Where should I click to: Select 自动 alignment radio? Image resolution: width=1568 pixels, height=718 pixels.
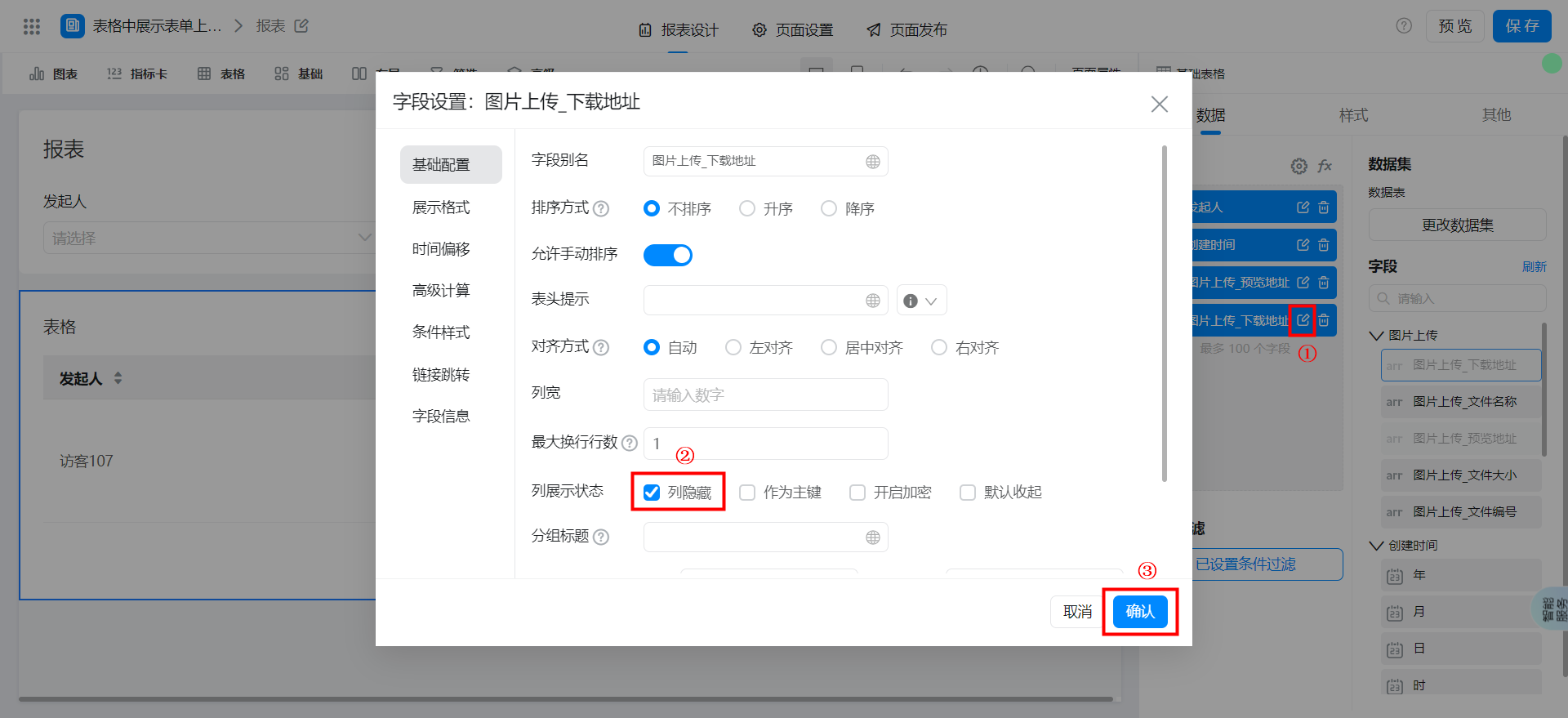[652, 347]
